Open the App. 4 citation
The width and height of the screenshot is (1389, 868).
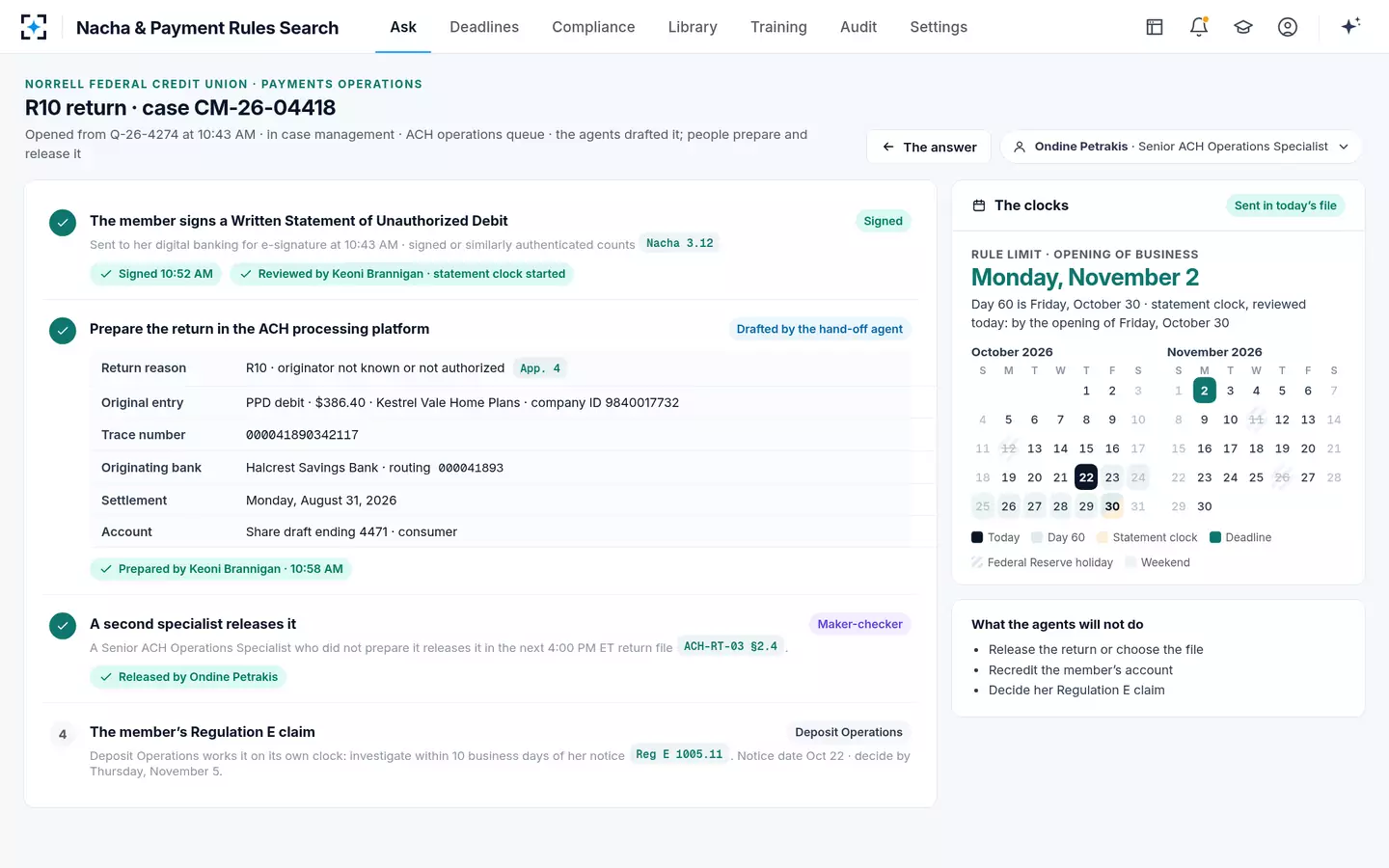540,367
